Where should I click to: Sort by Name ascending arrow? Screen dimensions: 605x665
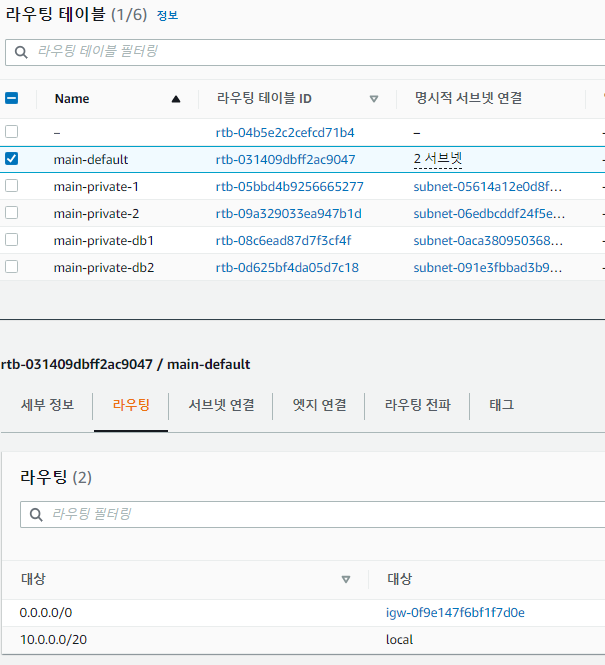(176, 99)
